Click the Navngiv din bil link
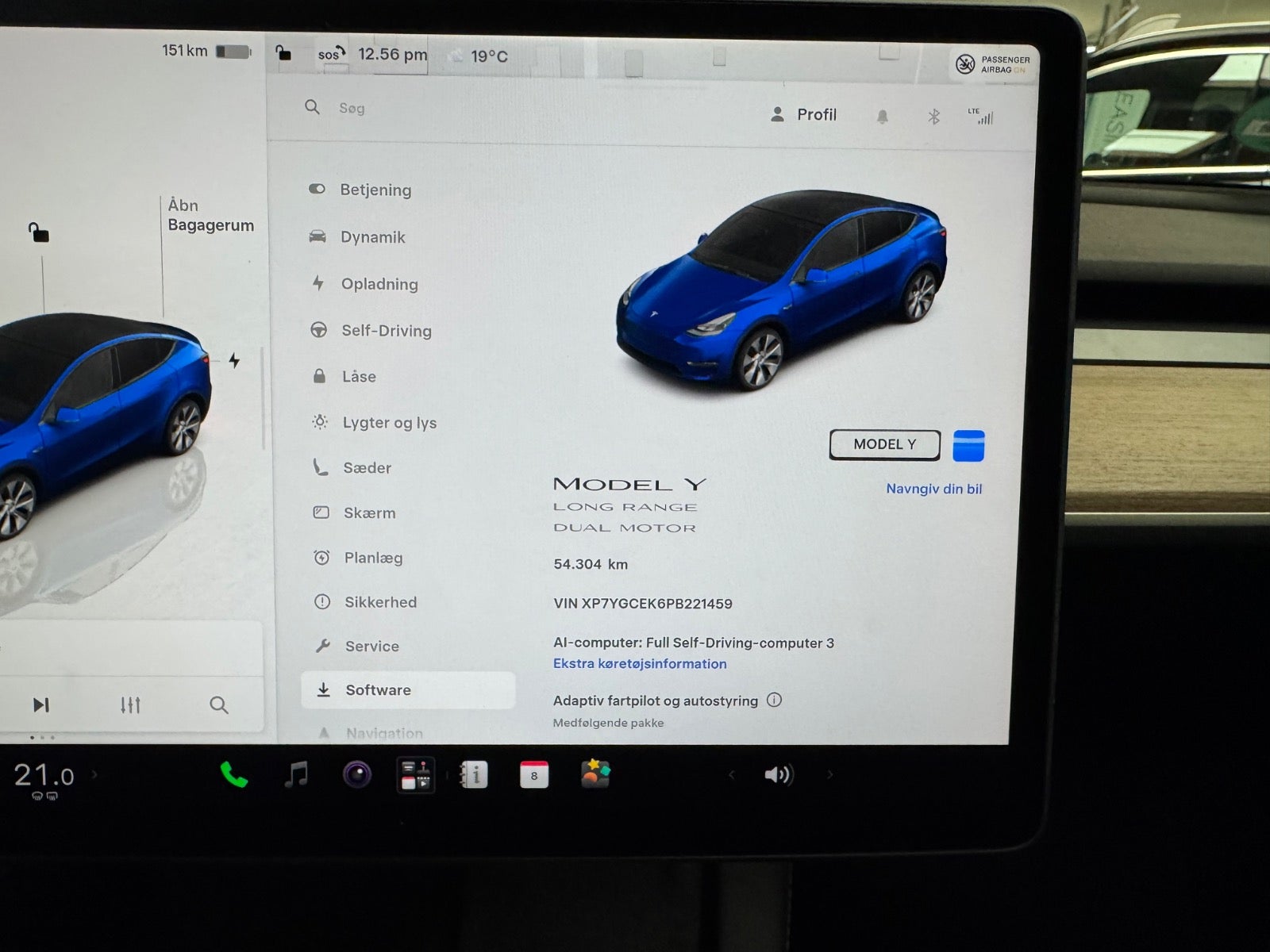Viewport: 1270px width, 952px height. point(933,489)
